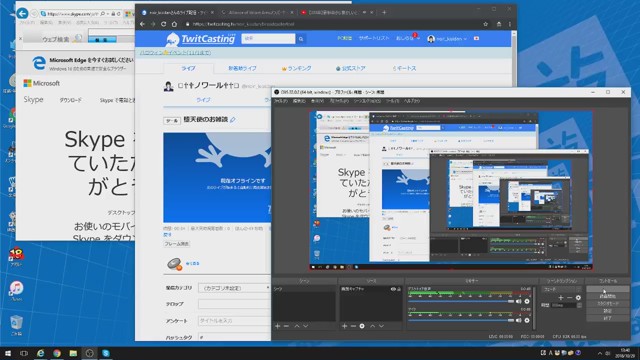Move scene down in OBS Scenes panel
640x360 pixels.
coord(305,326)
